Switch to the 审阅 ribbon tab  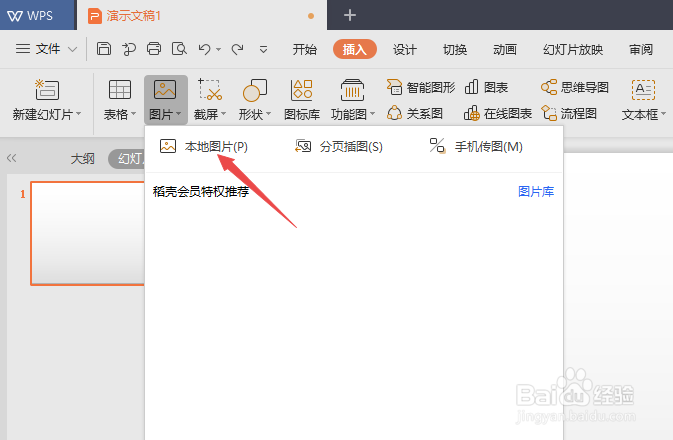pos(641,50)
